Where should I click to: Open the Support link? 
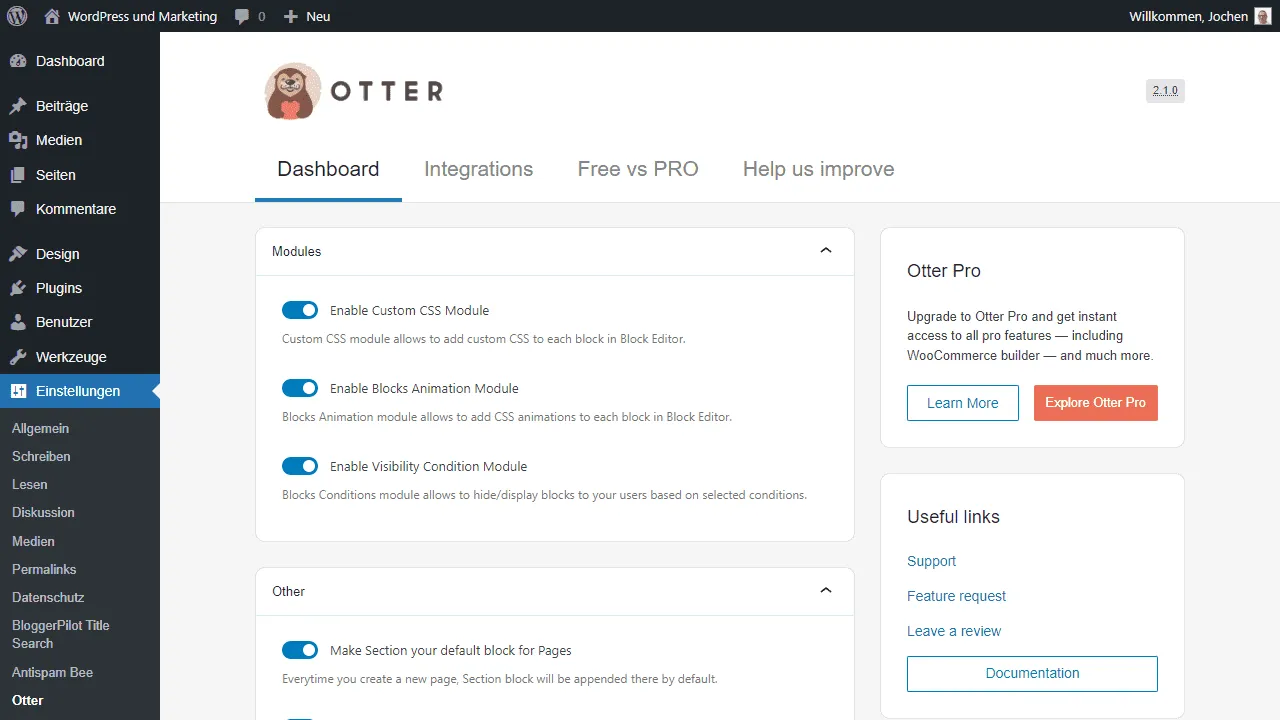pos(931,561)
